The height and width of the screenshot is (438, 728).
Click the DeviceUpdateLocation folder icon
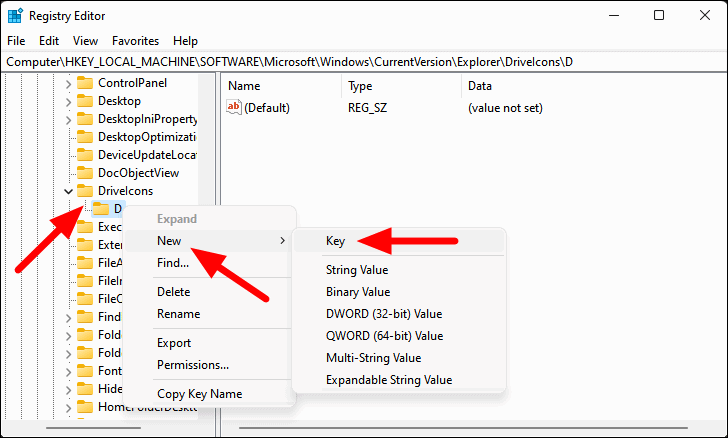(85, 155)
